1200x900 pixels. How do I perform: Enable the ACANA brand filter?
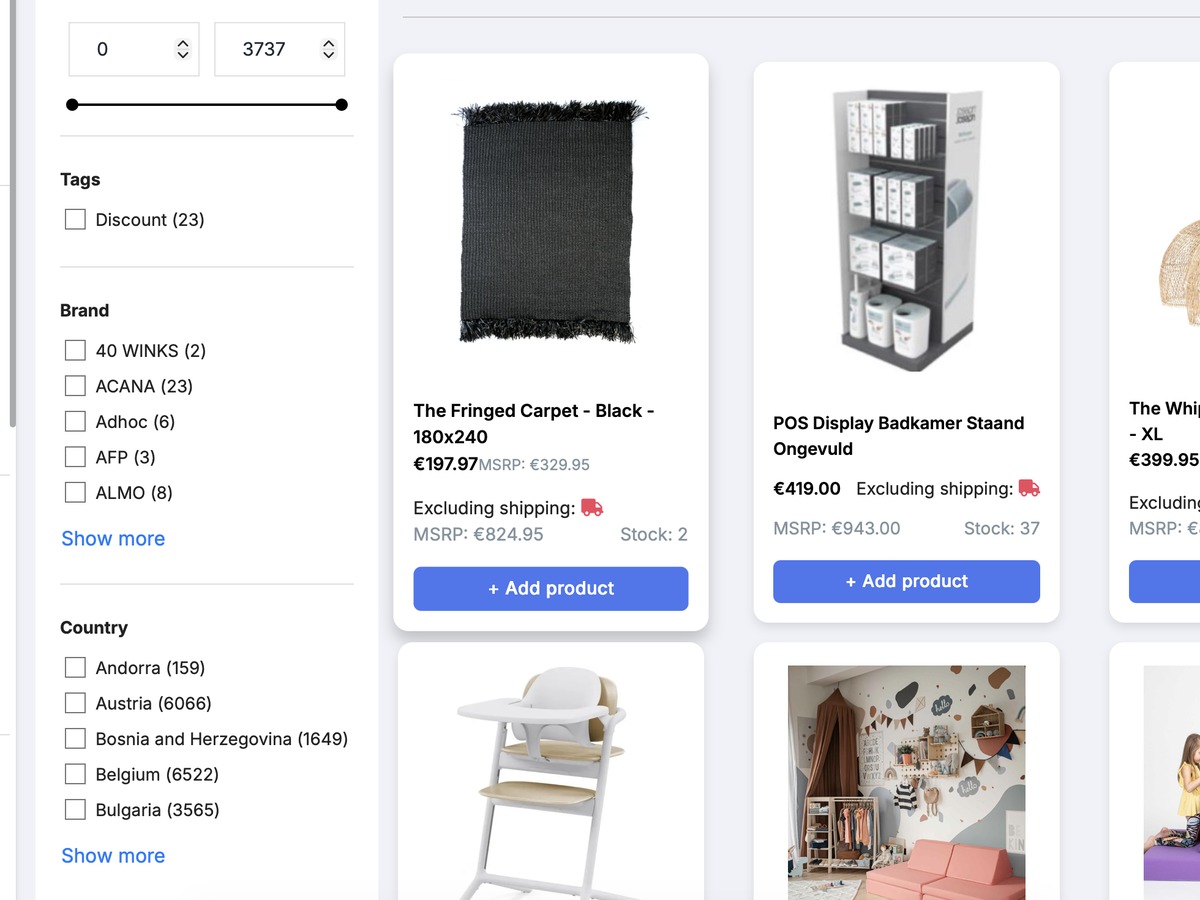tap(75, 386)
